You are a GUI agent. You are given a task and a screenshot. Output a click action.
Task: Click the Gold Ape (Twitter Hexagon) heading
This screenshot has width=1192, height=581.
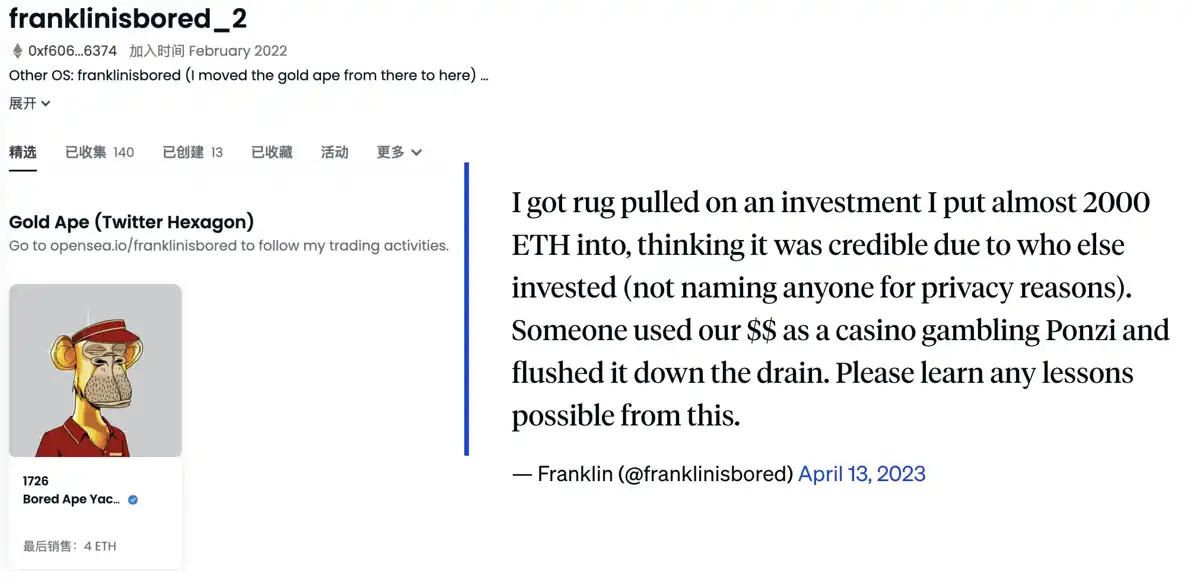point(131,222)
